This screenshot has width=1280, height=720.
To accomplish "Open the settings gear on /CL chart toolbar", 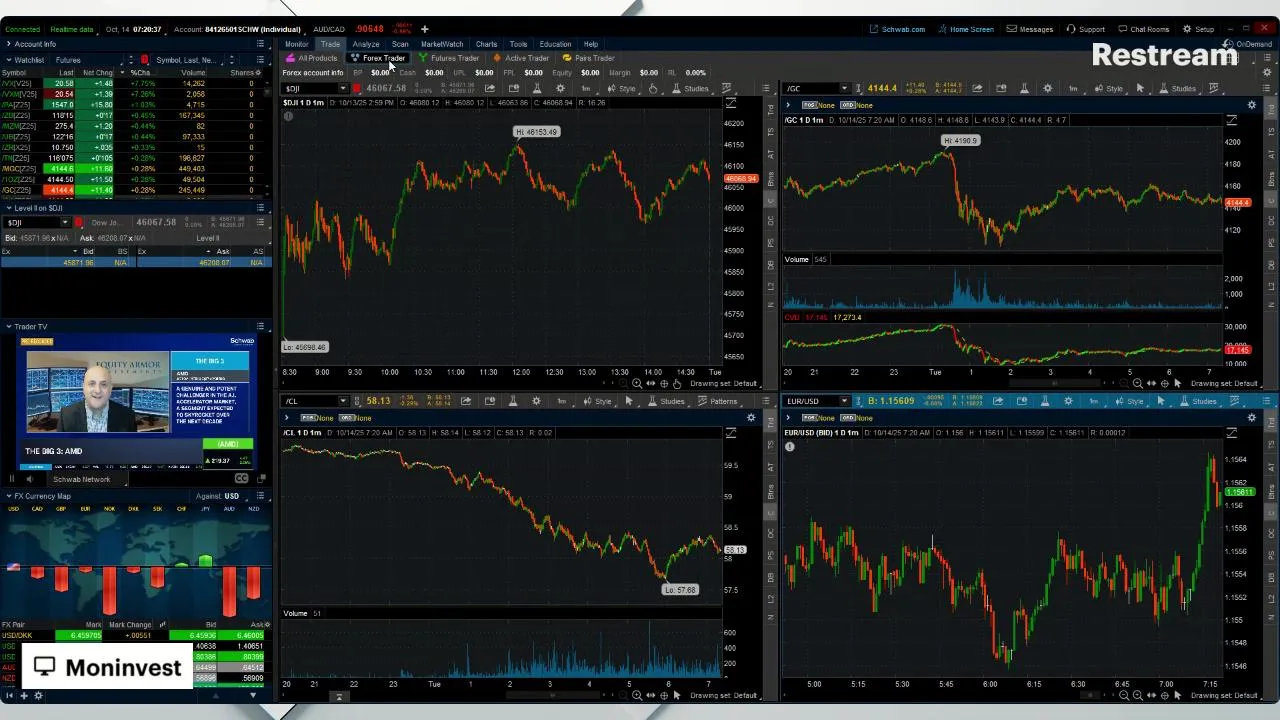I will pyautogui.click(x=536, y=401).
